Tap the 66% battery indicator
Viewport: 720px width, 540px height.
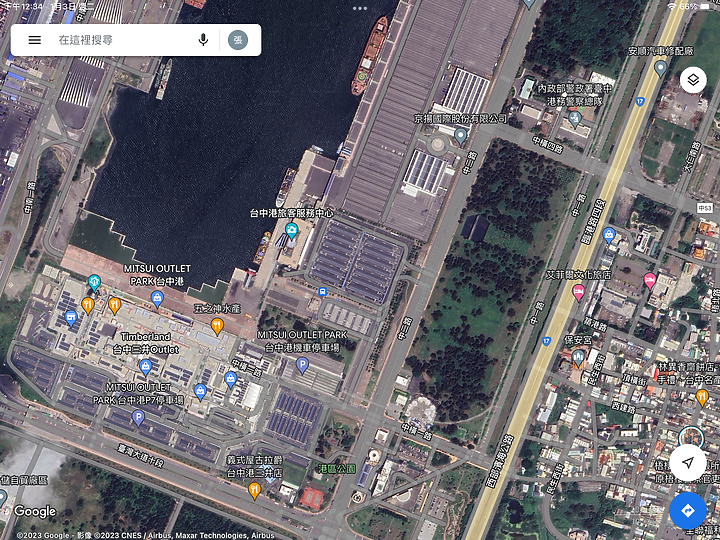pos(695,6)
